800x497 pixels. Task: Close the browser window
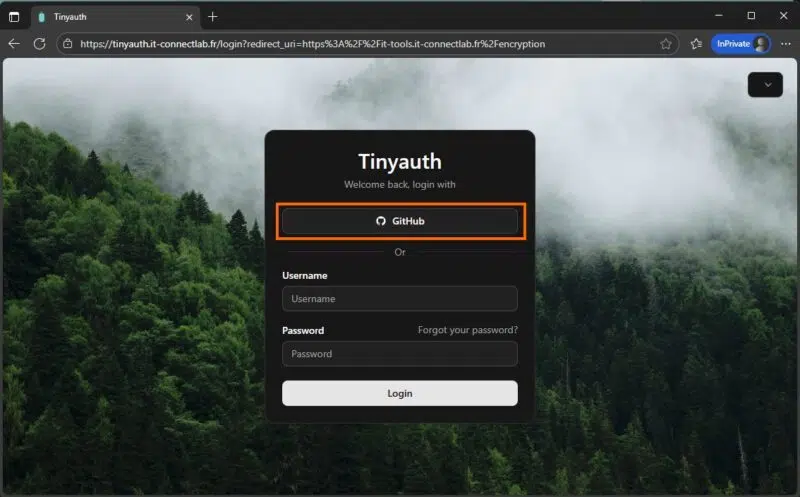(x=784, y=16)
